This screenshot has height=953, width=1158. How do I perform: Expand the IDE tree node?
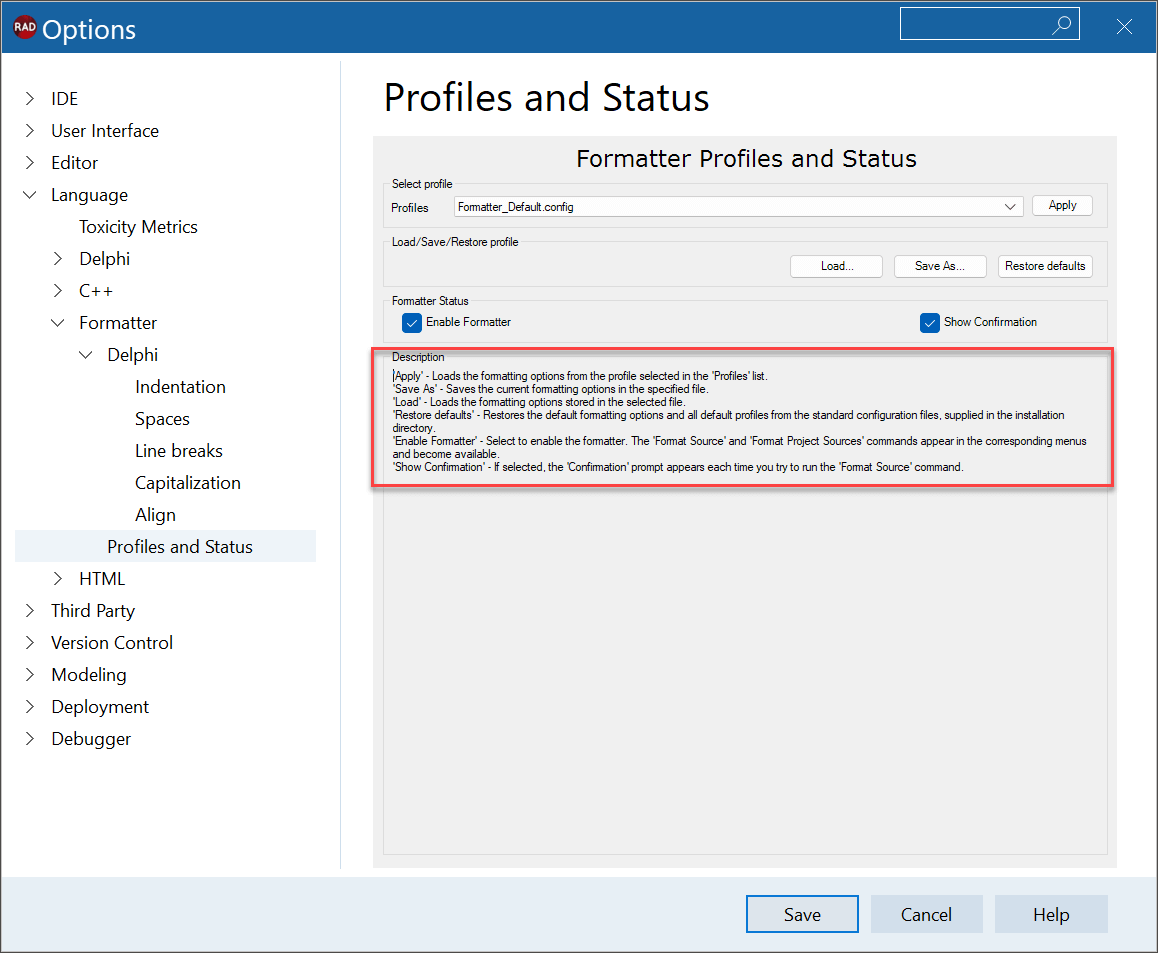30,99
